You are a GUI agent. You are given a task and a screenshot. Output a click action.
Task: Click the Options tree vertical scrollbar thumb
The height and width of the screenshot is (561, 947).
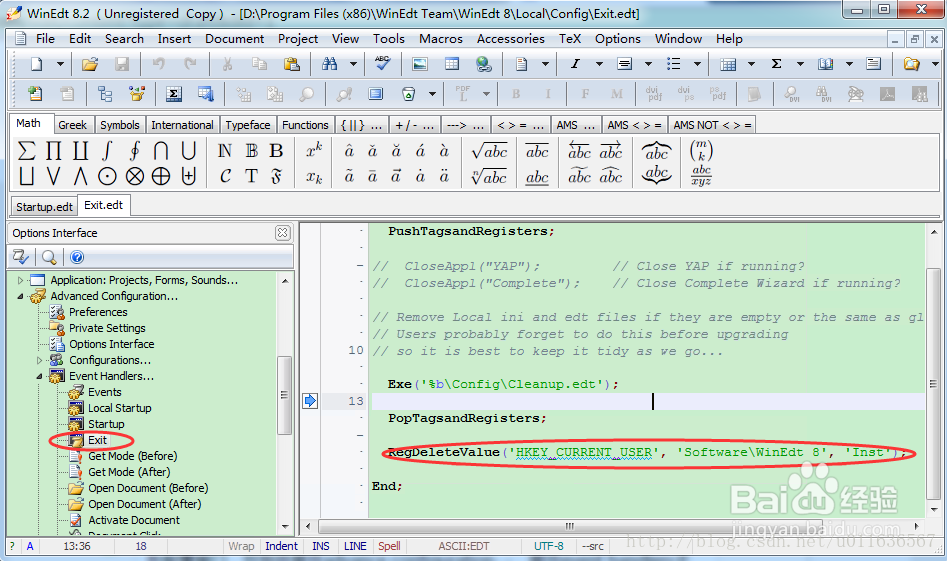click(284, 395)
